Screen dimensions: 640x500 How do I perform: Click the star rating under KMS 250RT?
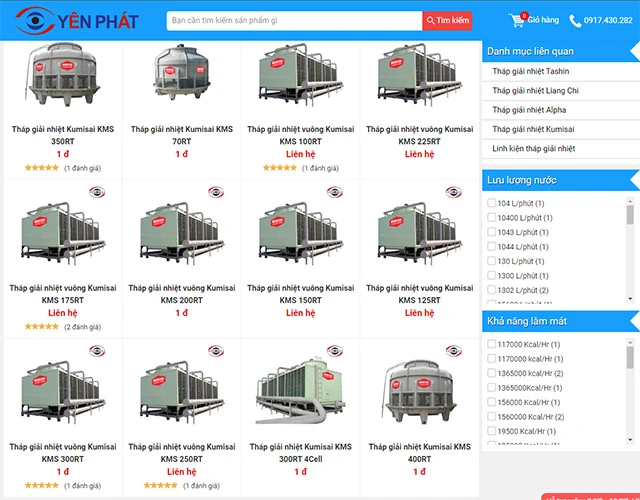(160, 485)
